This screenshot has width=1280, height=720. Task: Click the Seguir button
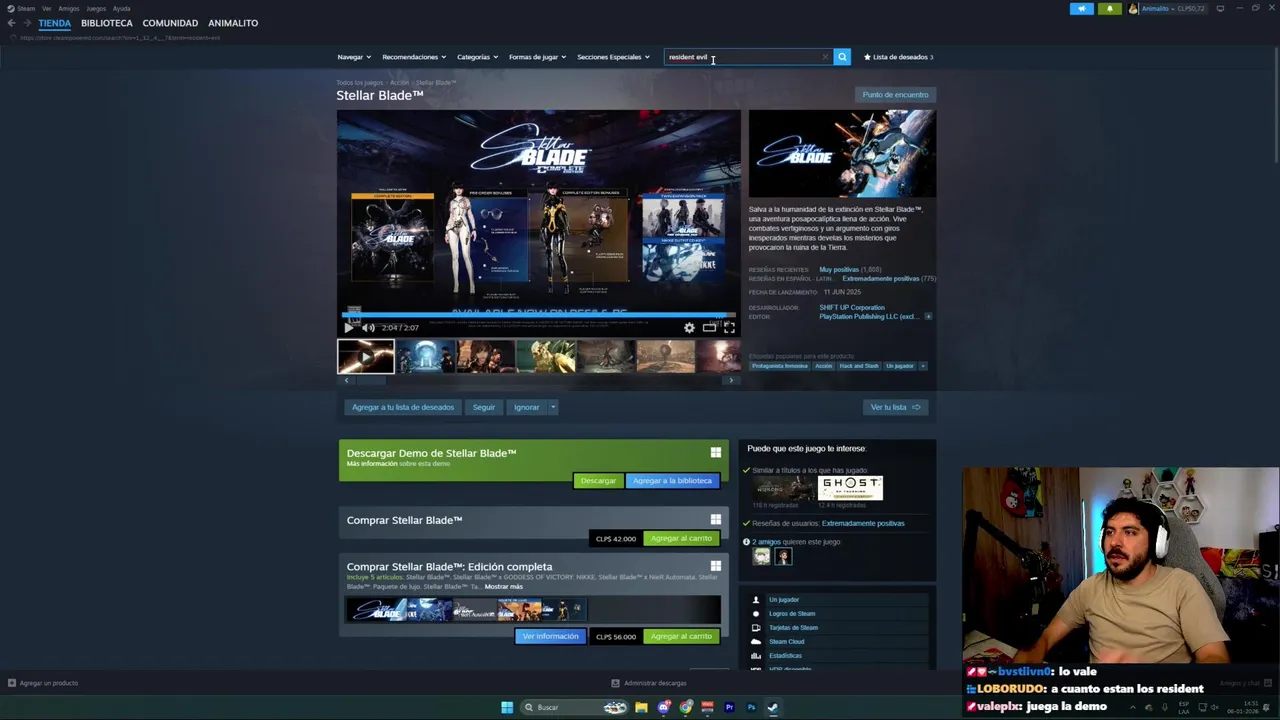coord(484,407)
